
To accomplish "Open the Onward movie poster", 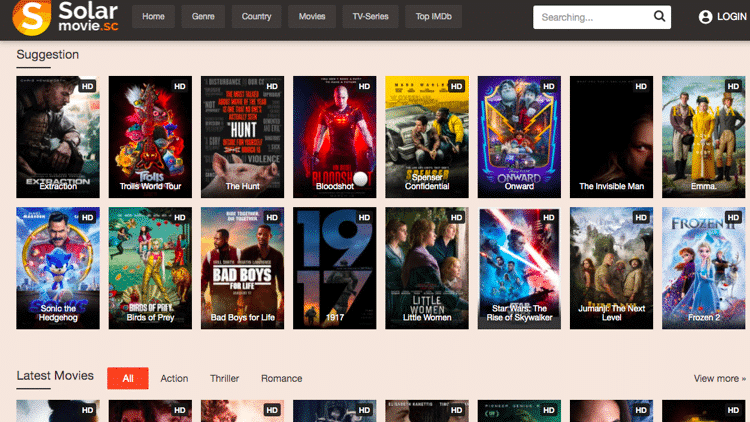I will 519,137.
